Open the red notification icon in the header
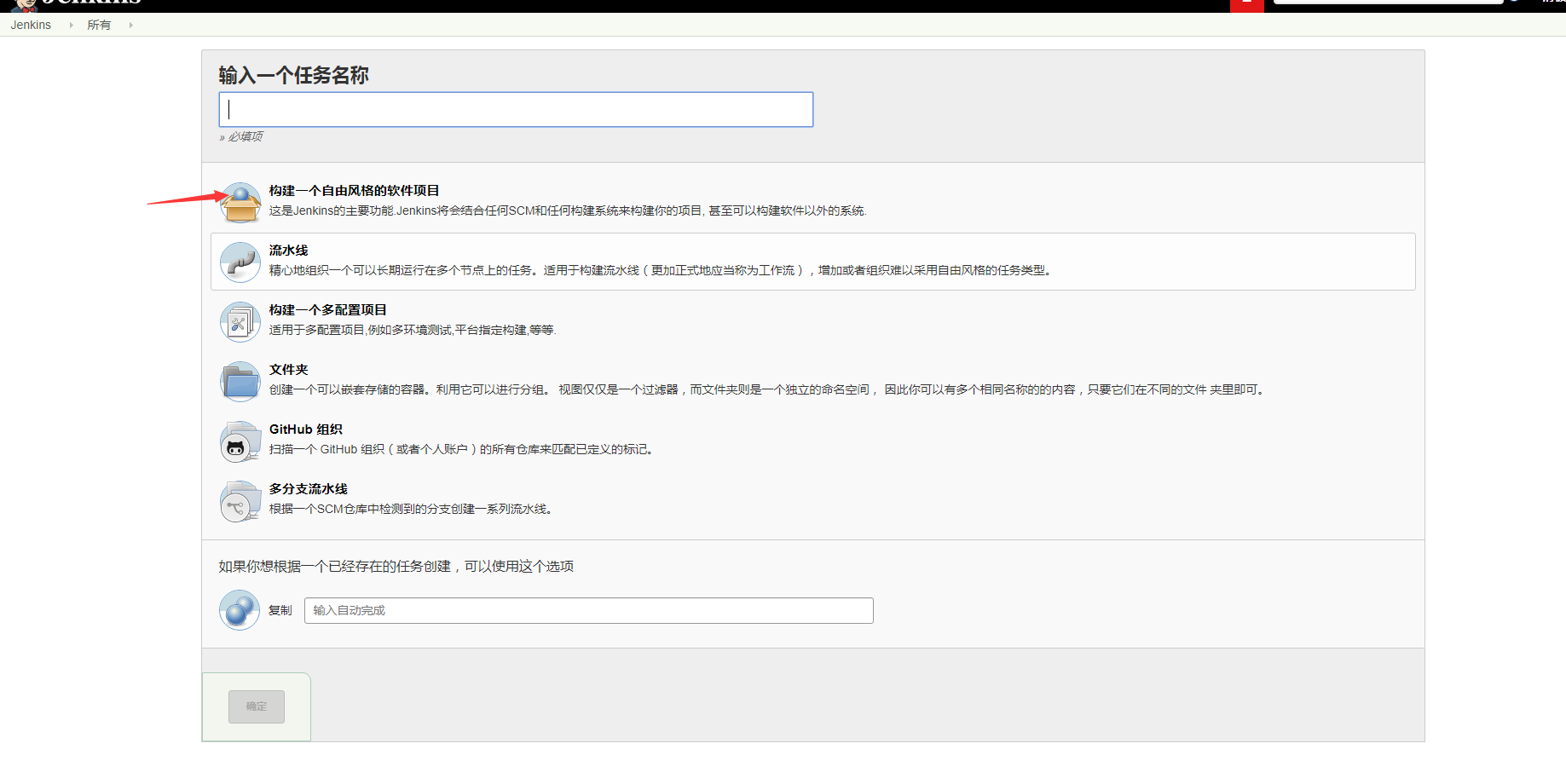This screenshot has height=784, width=1566. click(x=1246, y=5)
